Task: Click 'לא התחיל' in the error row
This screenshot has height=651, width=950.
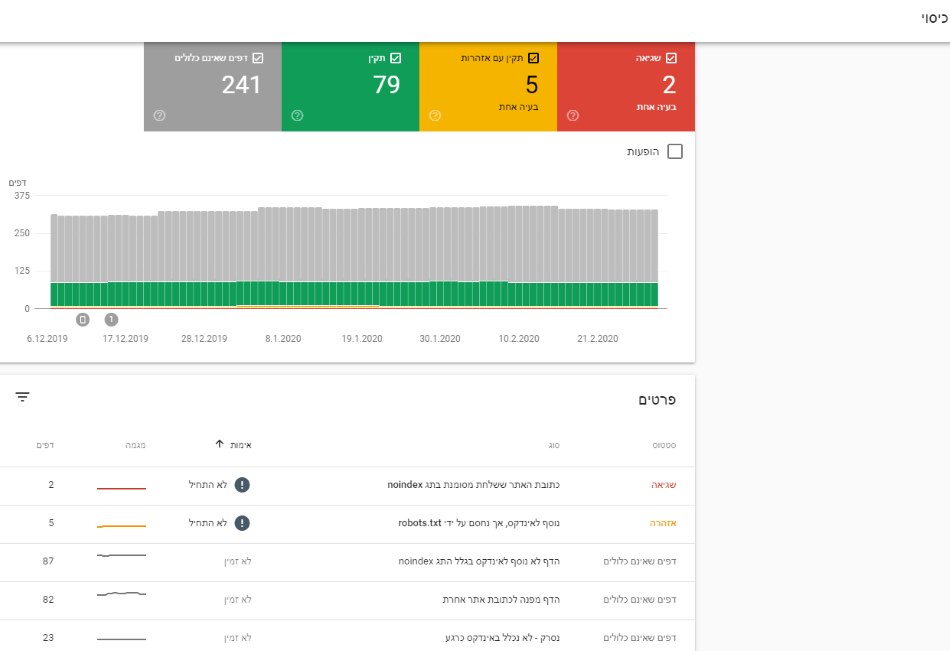Action: coord(208,485)
